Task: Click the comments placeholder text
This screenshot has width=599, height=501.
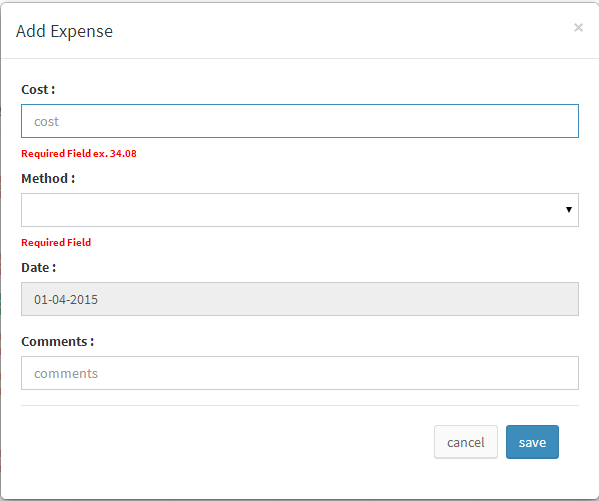Action: (66, 373)
